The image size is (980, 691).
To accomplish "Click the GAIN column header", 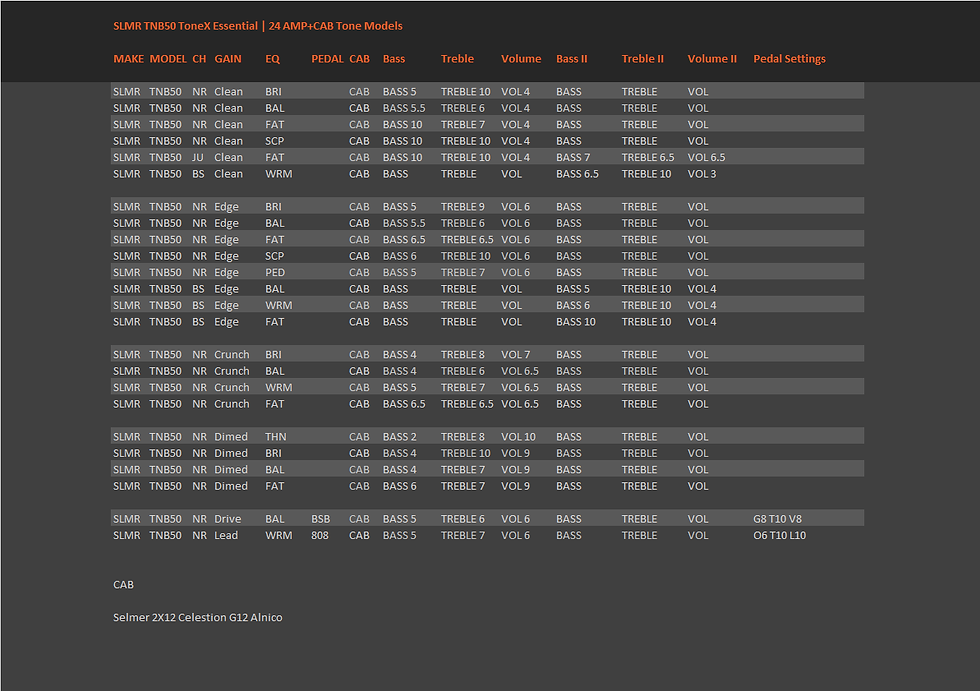I will 228,59.
